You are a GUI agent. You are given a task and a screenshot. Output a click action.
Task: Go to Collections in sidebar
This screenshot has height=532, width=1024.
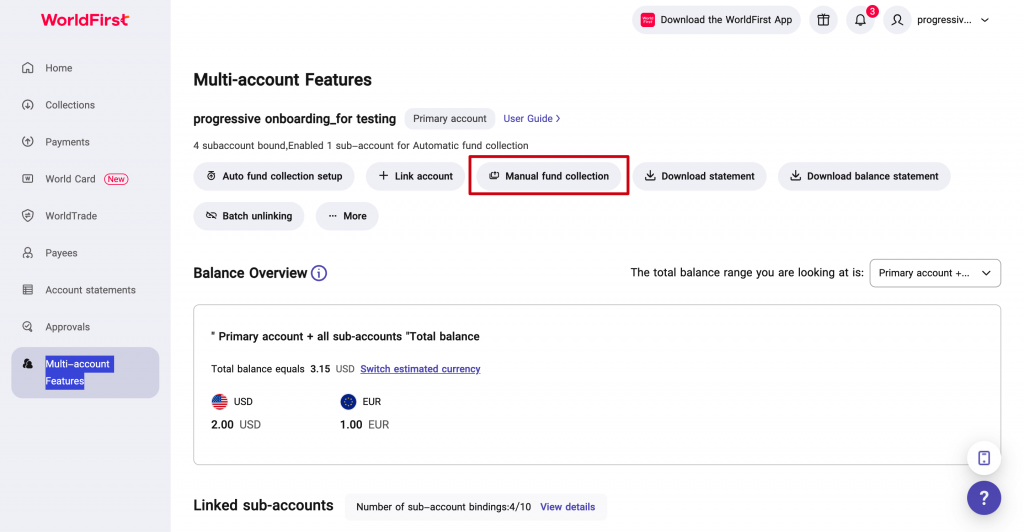tap(70, 105)
